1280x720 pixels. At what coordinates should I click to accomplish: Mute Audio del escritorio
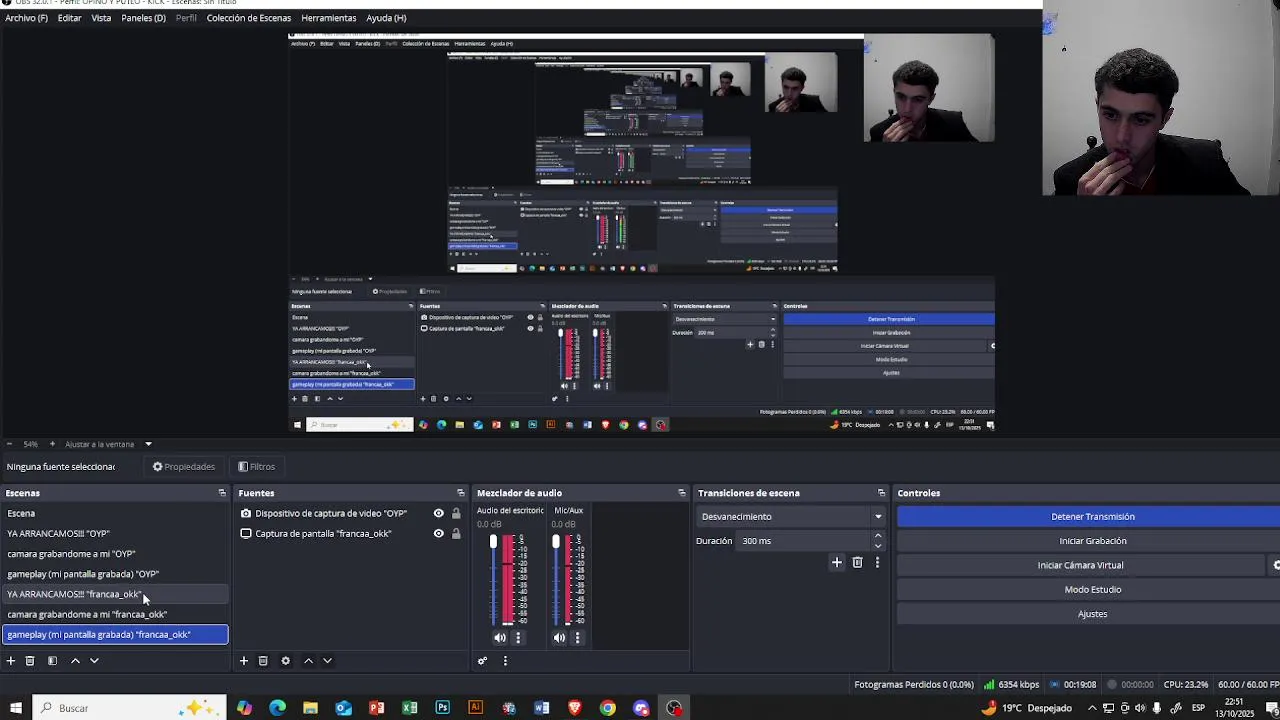tap(500, 638)
